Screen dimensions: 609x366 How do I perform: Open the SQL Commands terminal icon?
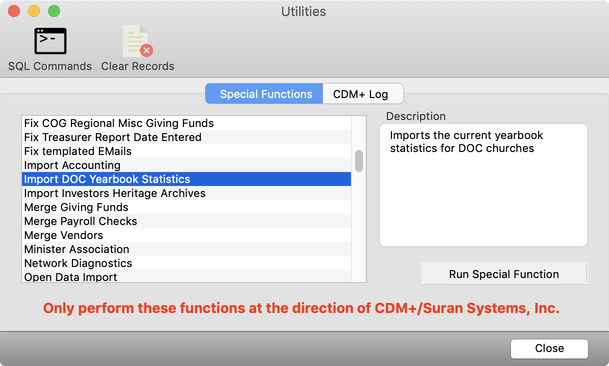coord(50,41)
